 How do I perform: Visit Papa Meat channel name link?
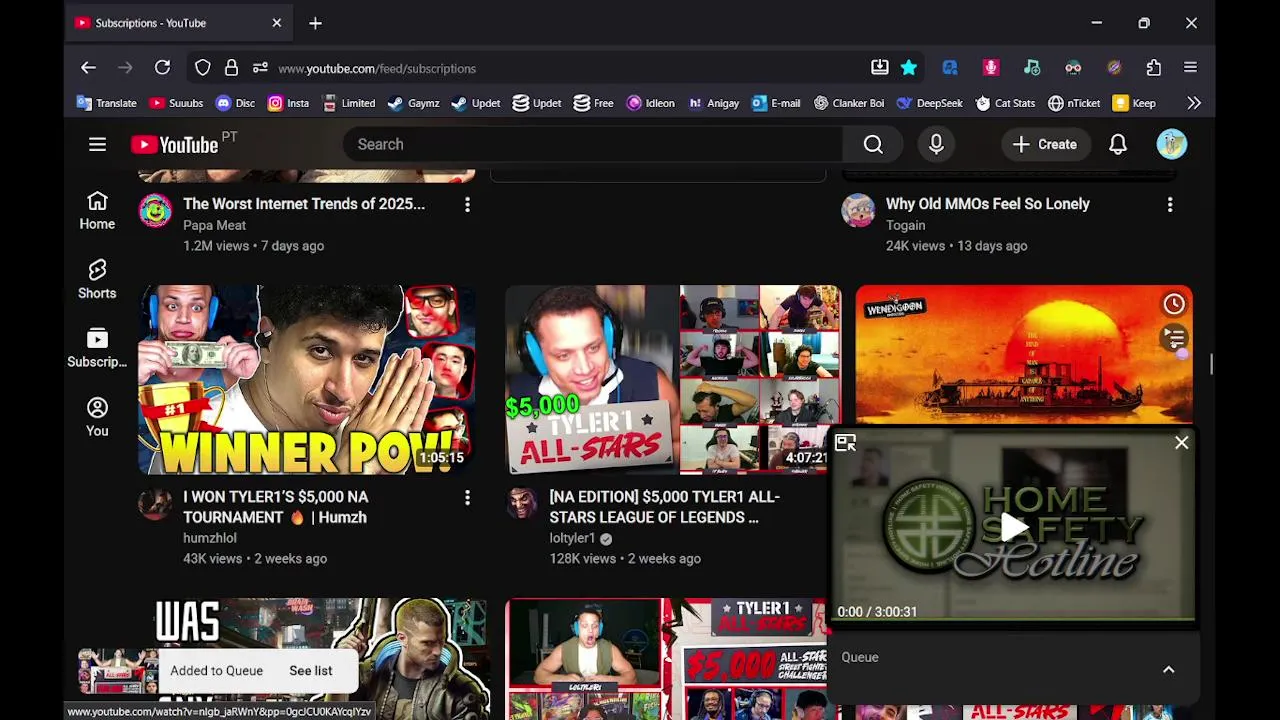pos(214,225)
